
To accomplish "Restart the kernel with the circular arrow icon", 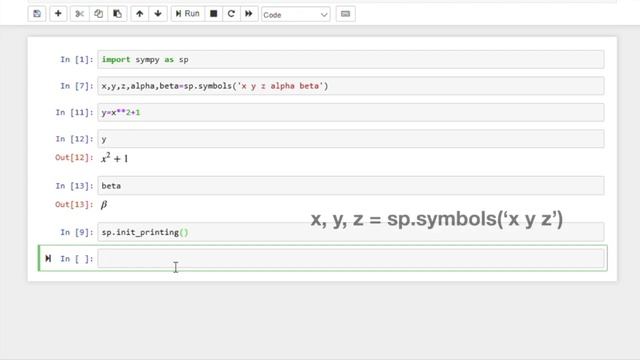I will point(231,14).
